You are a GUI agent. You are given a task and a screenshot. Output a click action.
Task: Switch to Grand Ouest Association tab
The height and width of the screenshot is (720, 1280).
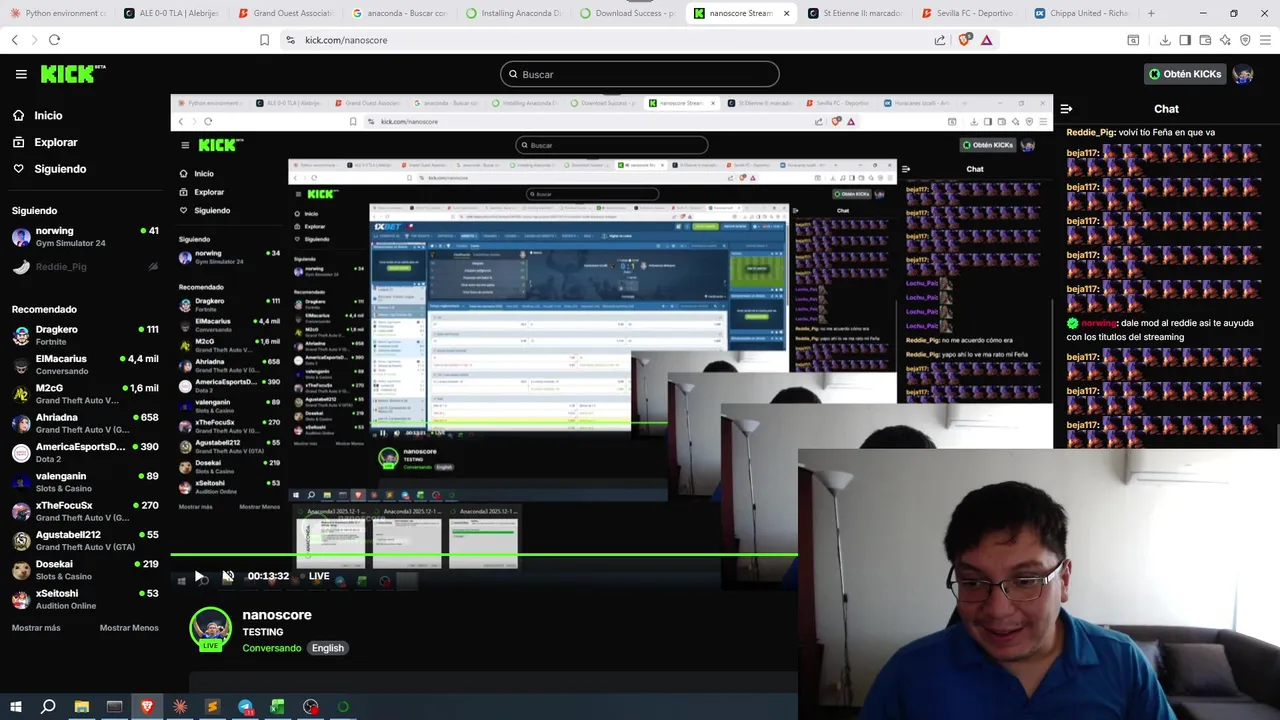tap(286, 14)
